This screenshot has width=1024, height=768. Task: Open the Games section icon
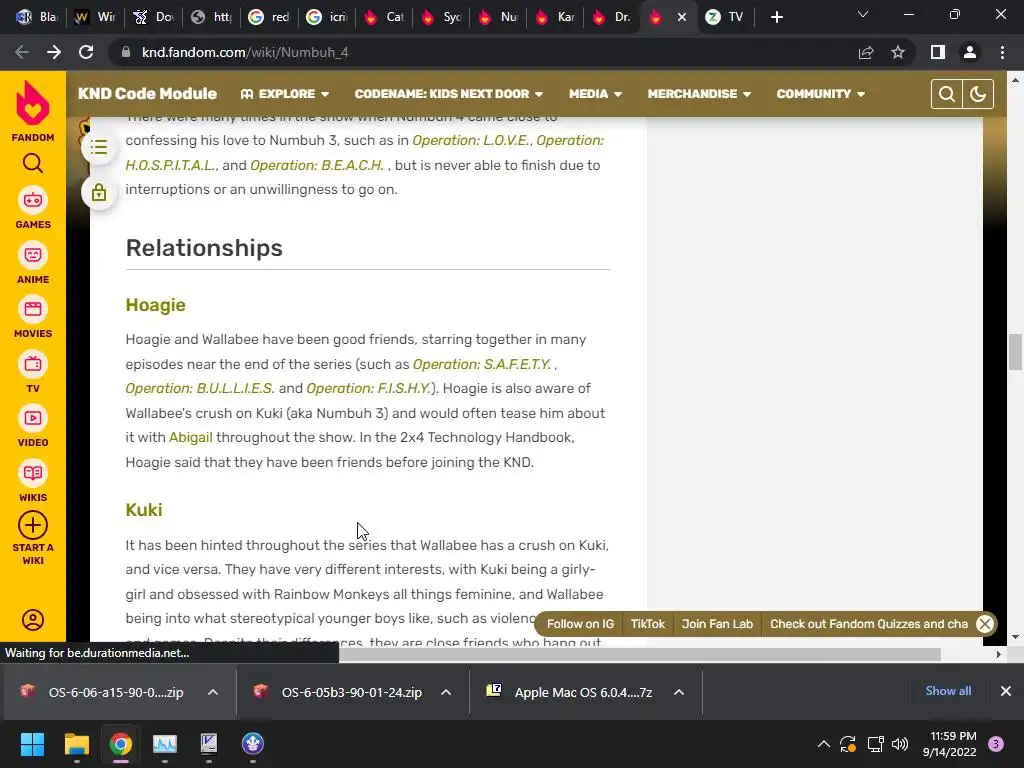point(33,200)
